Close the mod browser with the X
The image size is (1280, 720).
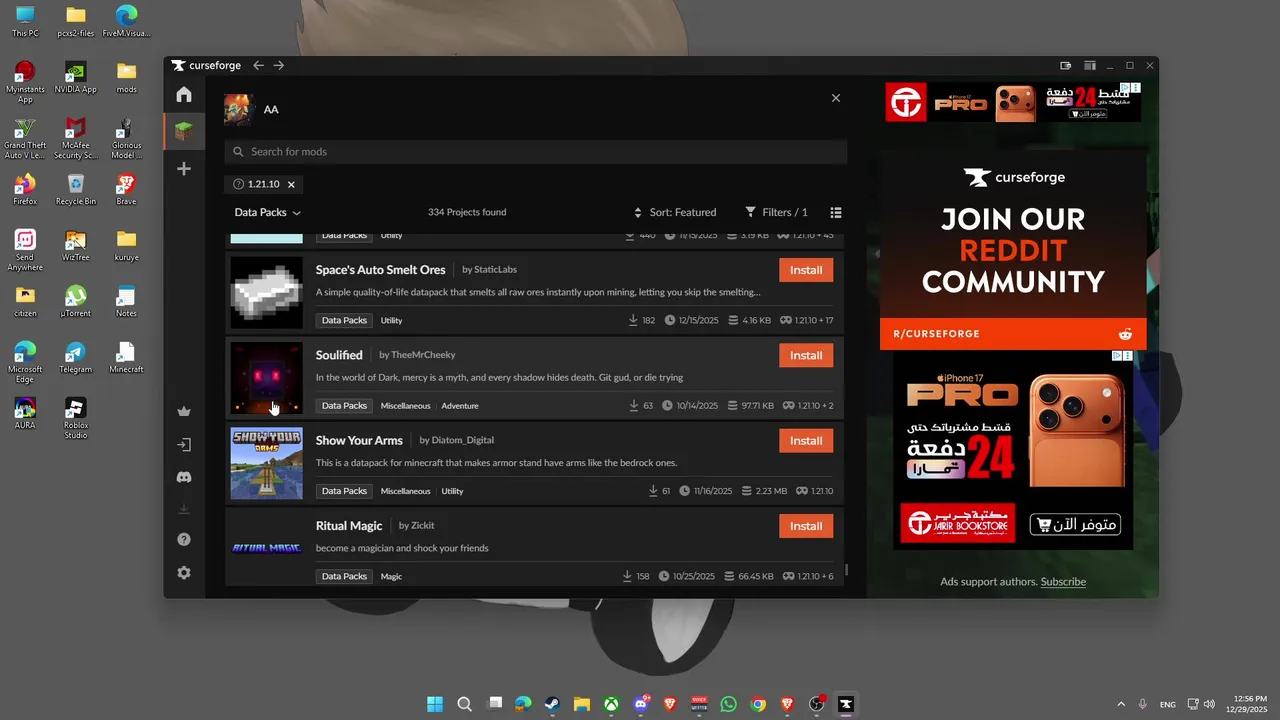836,98
